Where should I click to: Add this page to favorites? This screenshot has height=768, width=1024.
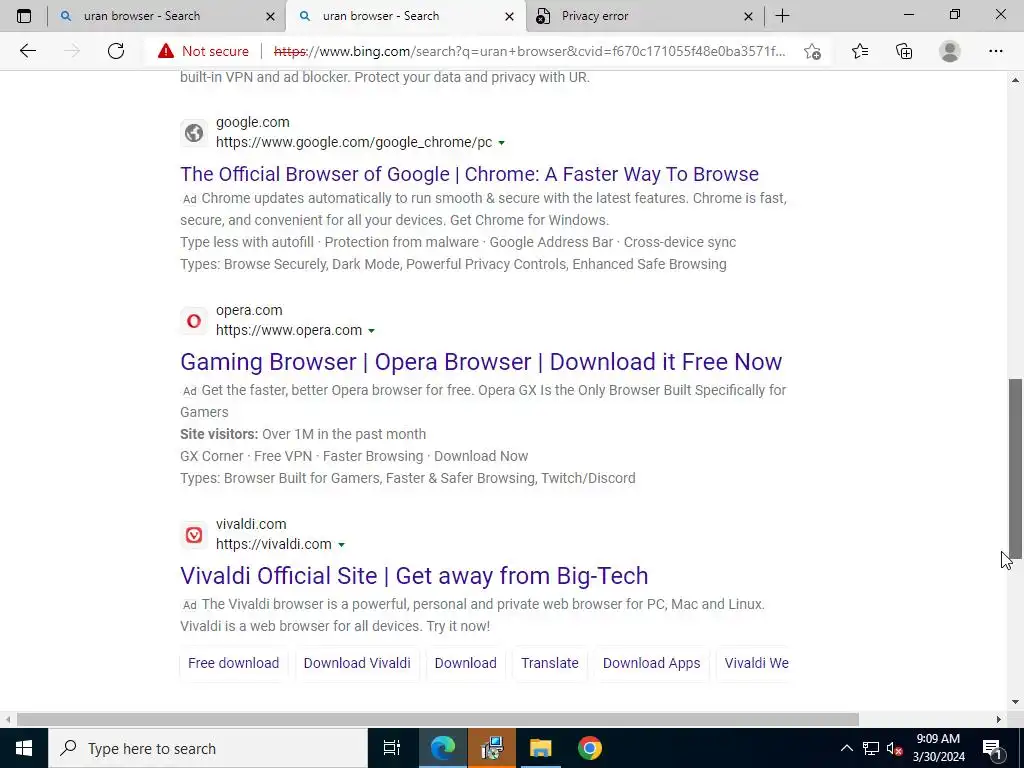[x=812, y=51]
